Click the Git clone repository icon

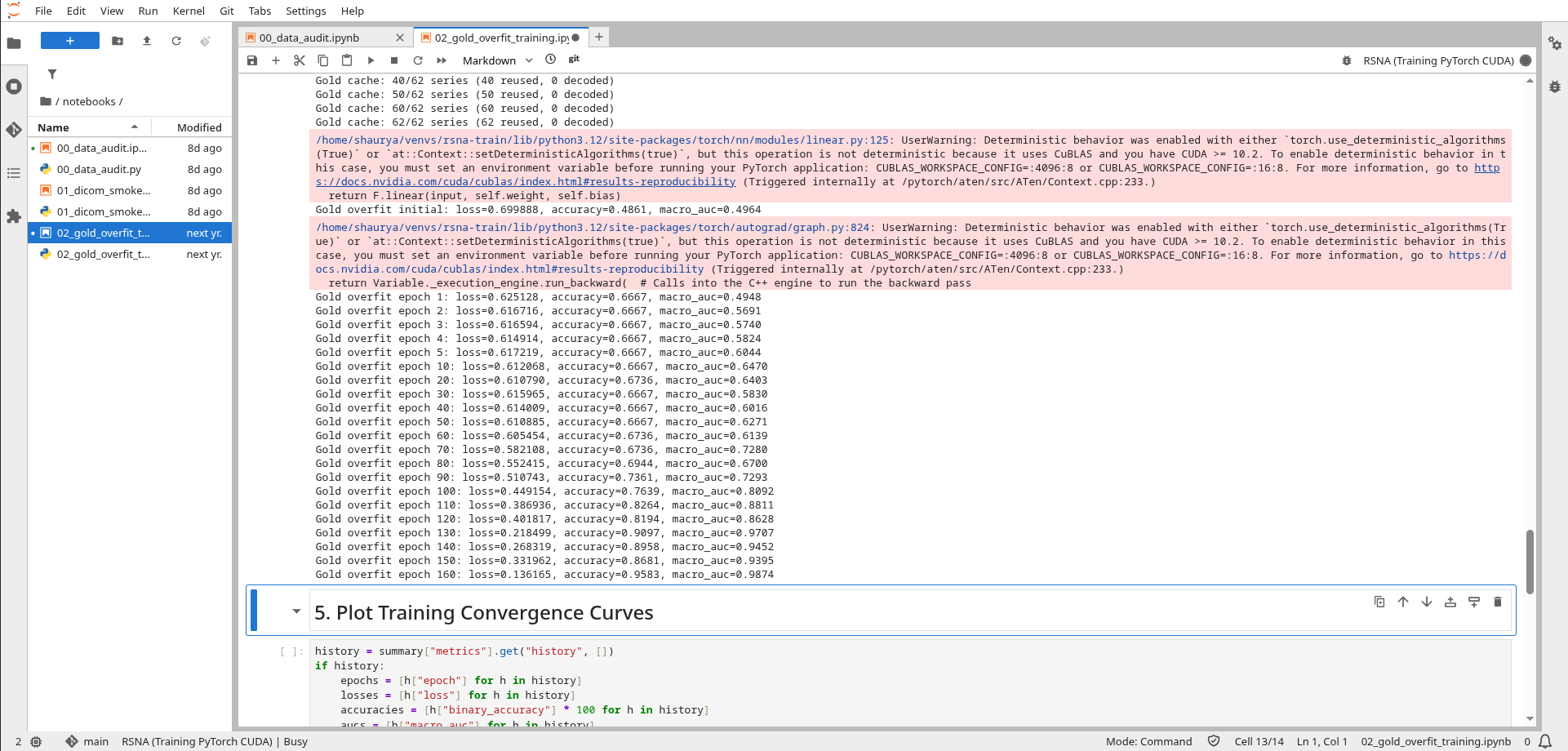(205, 41)
